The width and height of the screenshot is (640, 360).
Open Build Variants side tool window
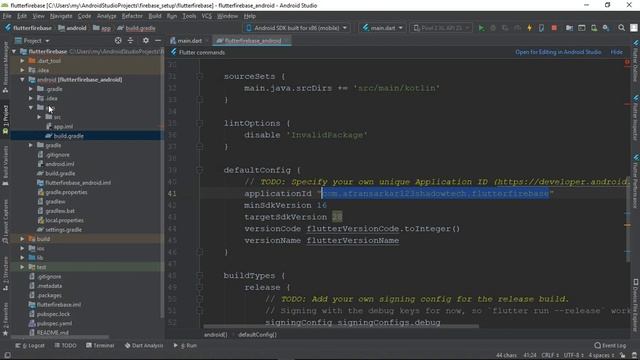[5, 165]
